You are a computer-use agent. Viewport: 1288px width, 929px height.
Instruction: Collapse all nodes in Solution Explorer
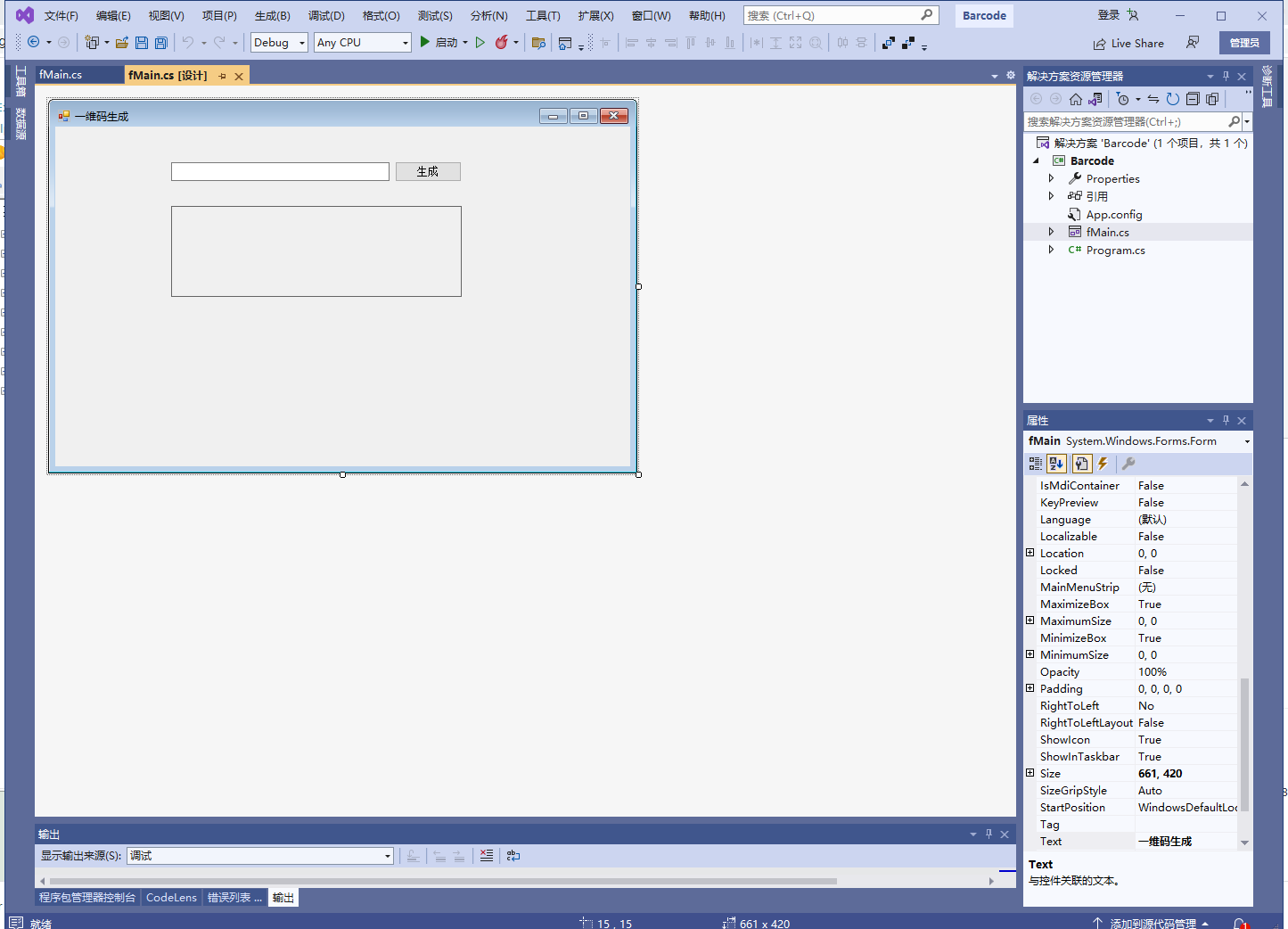1193,99
